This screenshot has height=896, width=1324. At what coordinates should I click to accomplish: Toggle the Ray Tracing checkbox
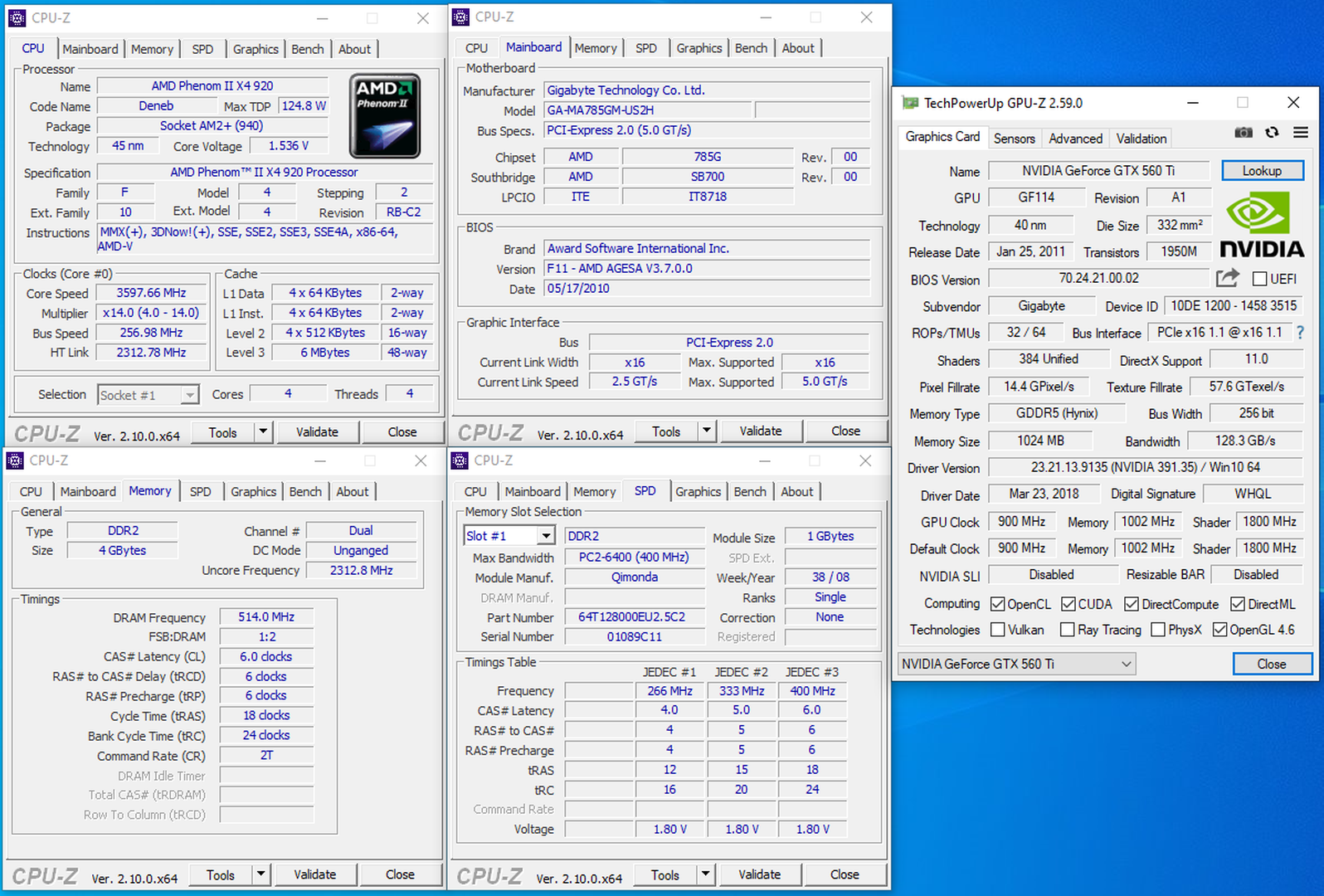point(1068,630)
